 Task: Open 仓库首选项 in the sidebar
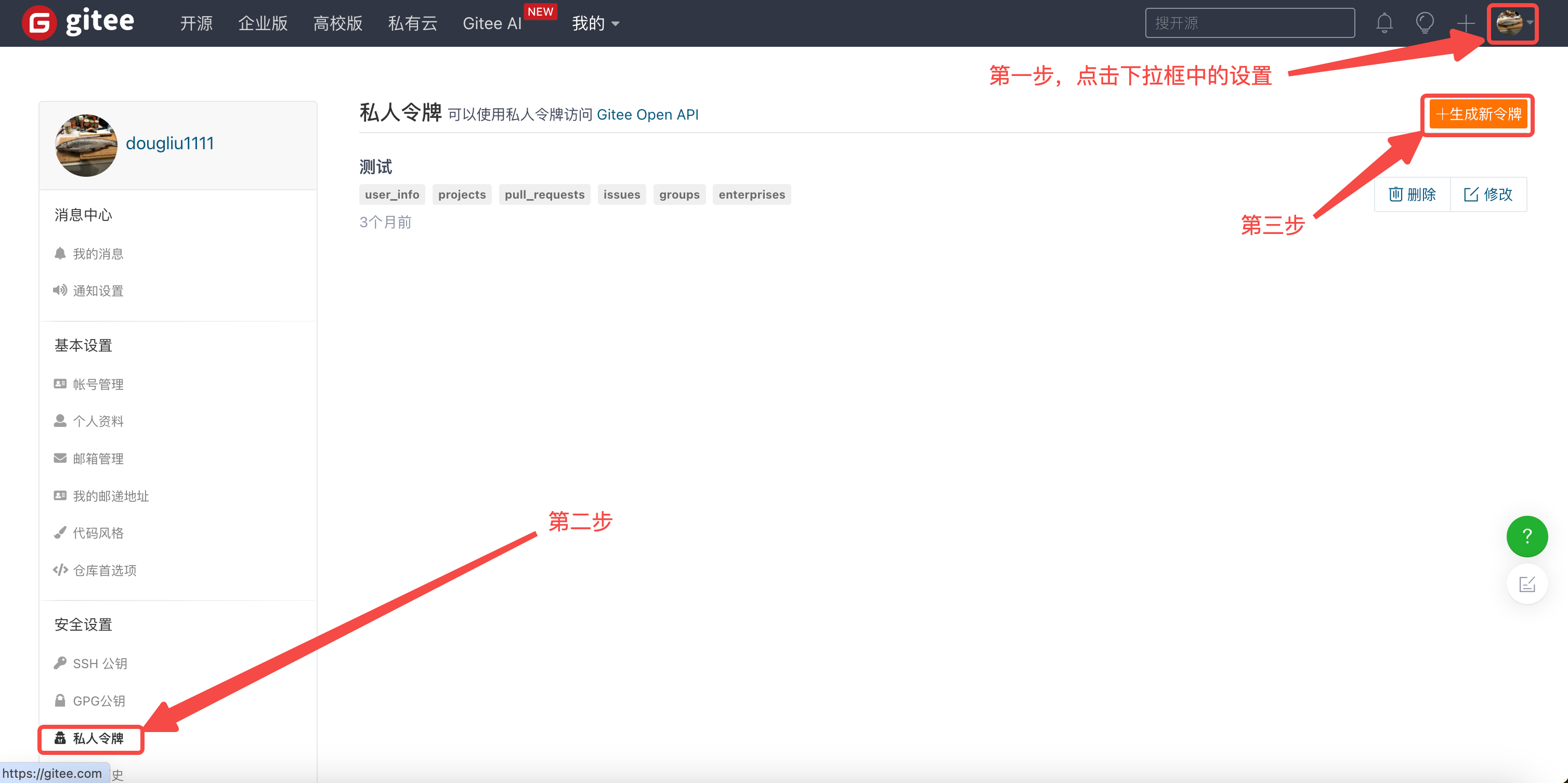tap(95, 570)
